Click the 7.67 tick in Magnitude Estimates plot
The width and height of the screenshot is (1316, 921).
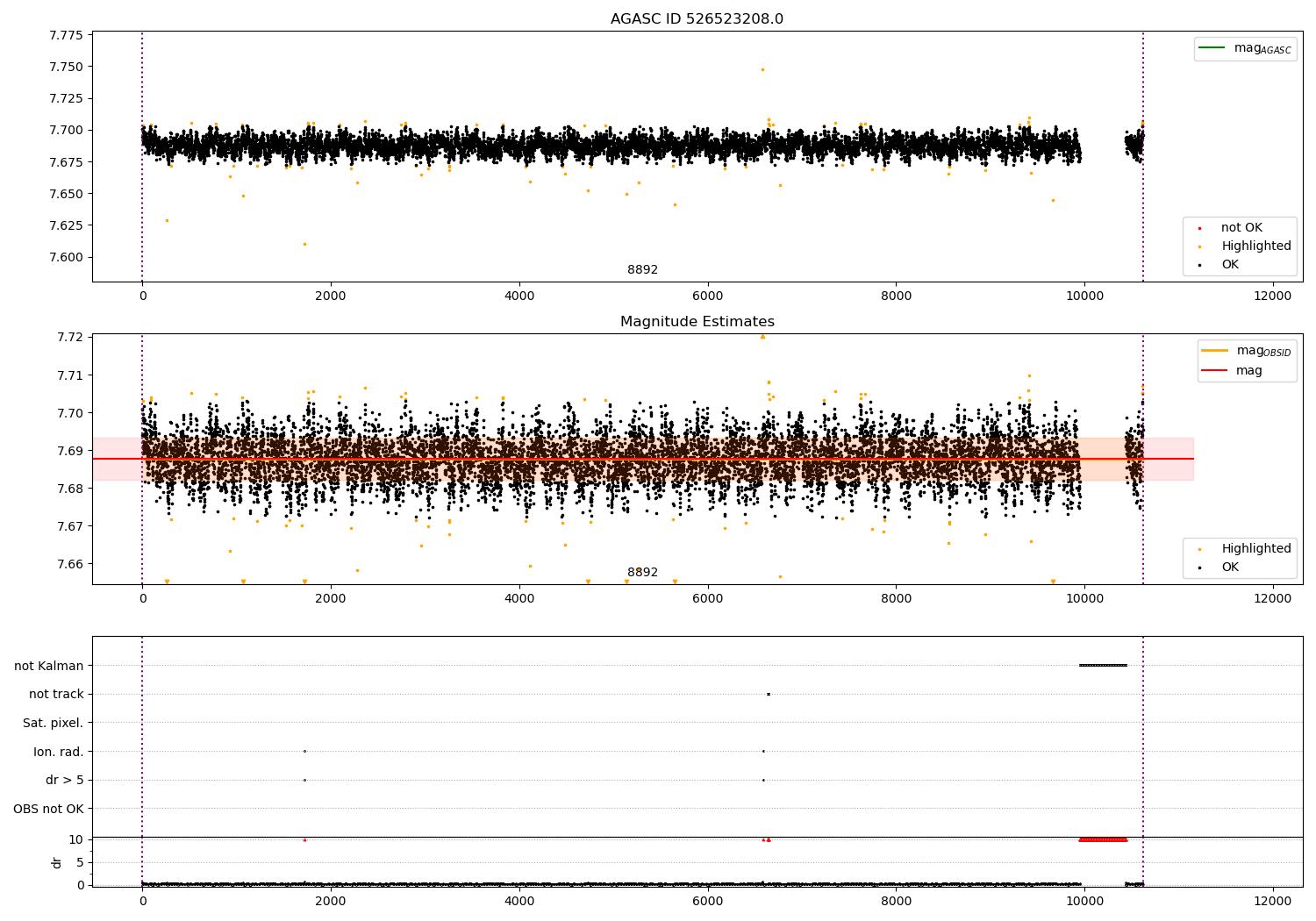tap(69, 526)
